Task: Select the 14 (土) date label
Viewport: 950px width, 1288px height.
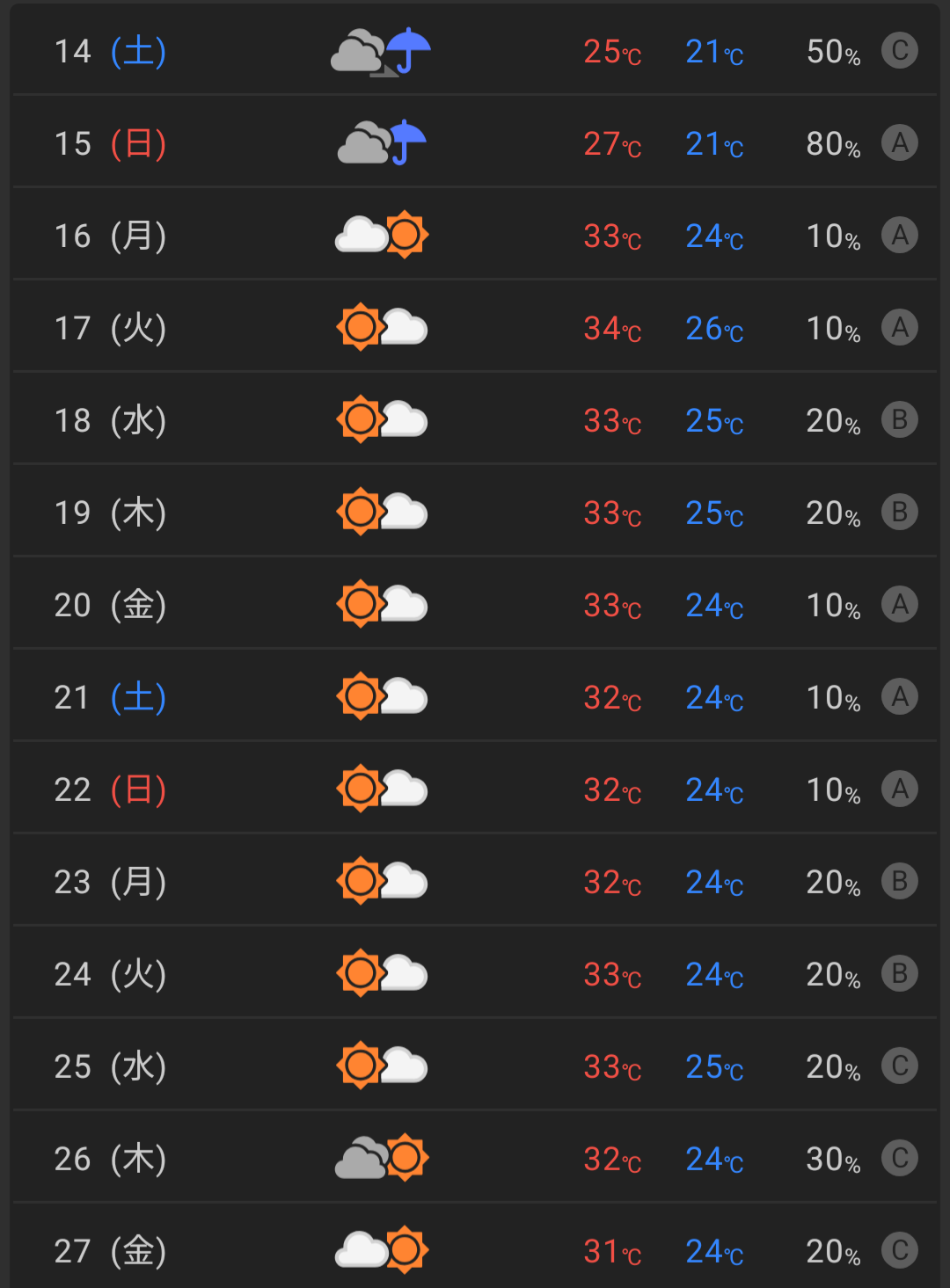Action: (110, 52)
